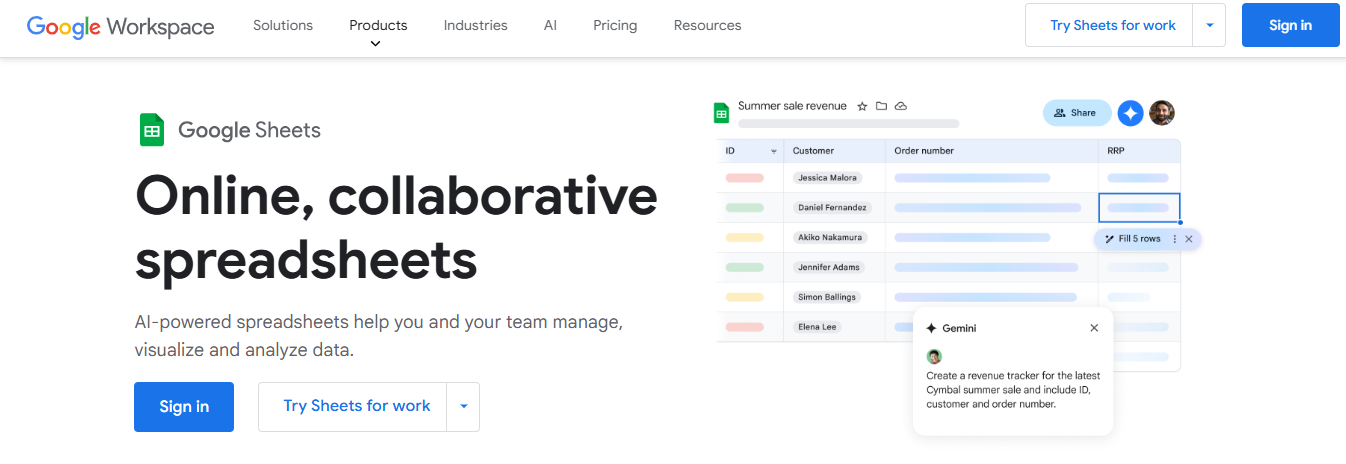Select the Daniel Fernandez chip
Image resolution: width=1346 pixels, height=464 pixels.
[x=833, y=208]
